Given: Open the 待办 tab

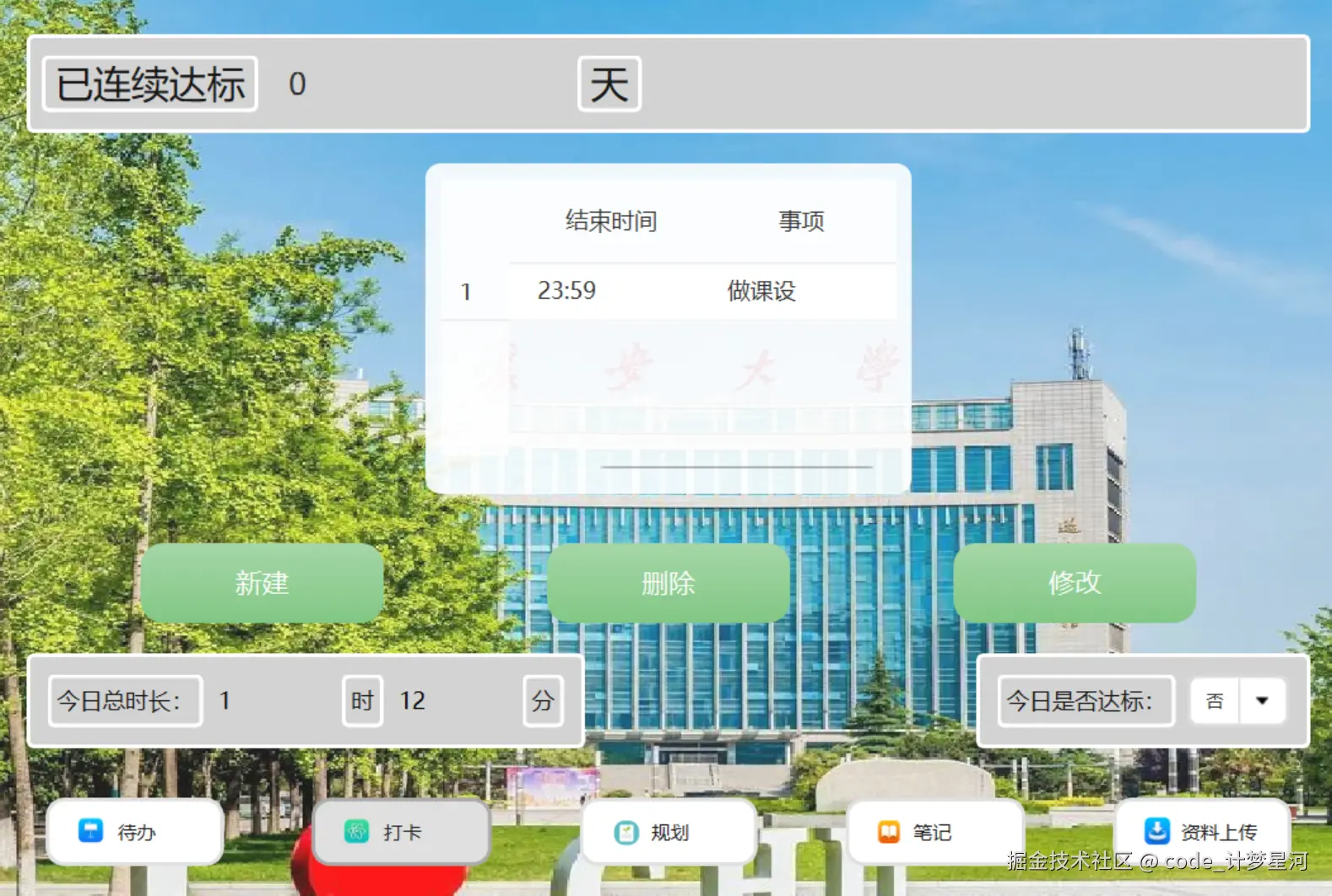Looking at the screenshot, I should [x=135, y=832].
